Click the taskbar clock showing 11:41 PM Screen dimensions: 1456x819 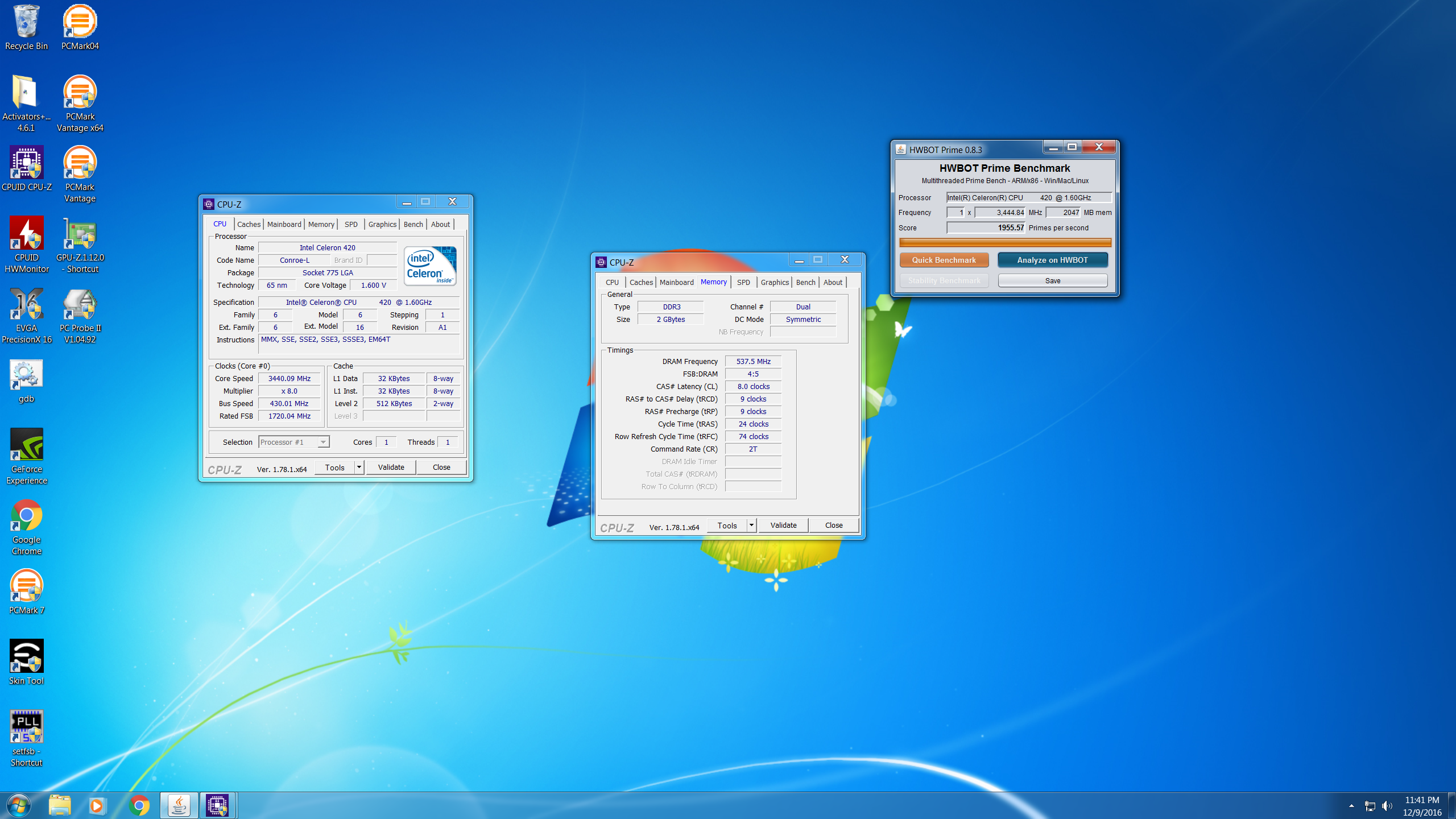pos(1422,806)
